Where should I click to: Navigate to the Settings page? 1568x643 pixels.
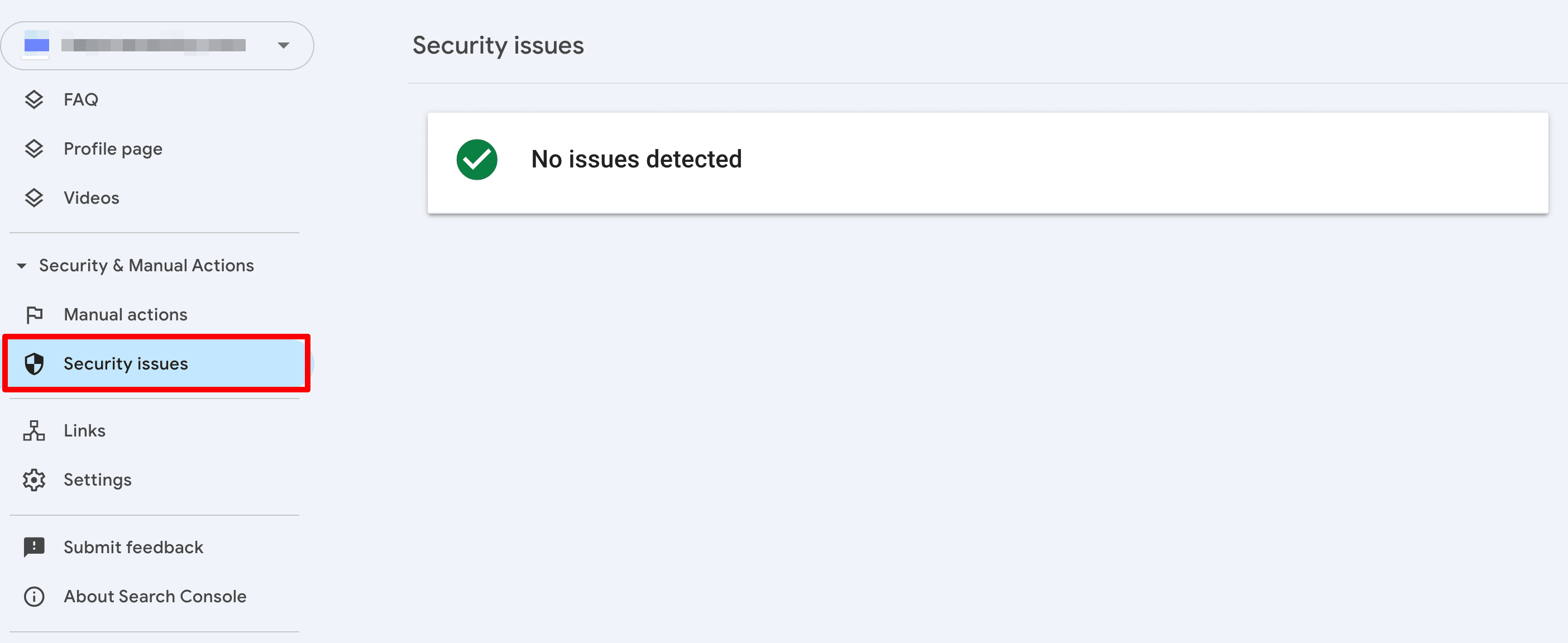[97, 479]
